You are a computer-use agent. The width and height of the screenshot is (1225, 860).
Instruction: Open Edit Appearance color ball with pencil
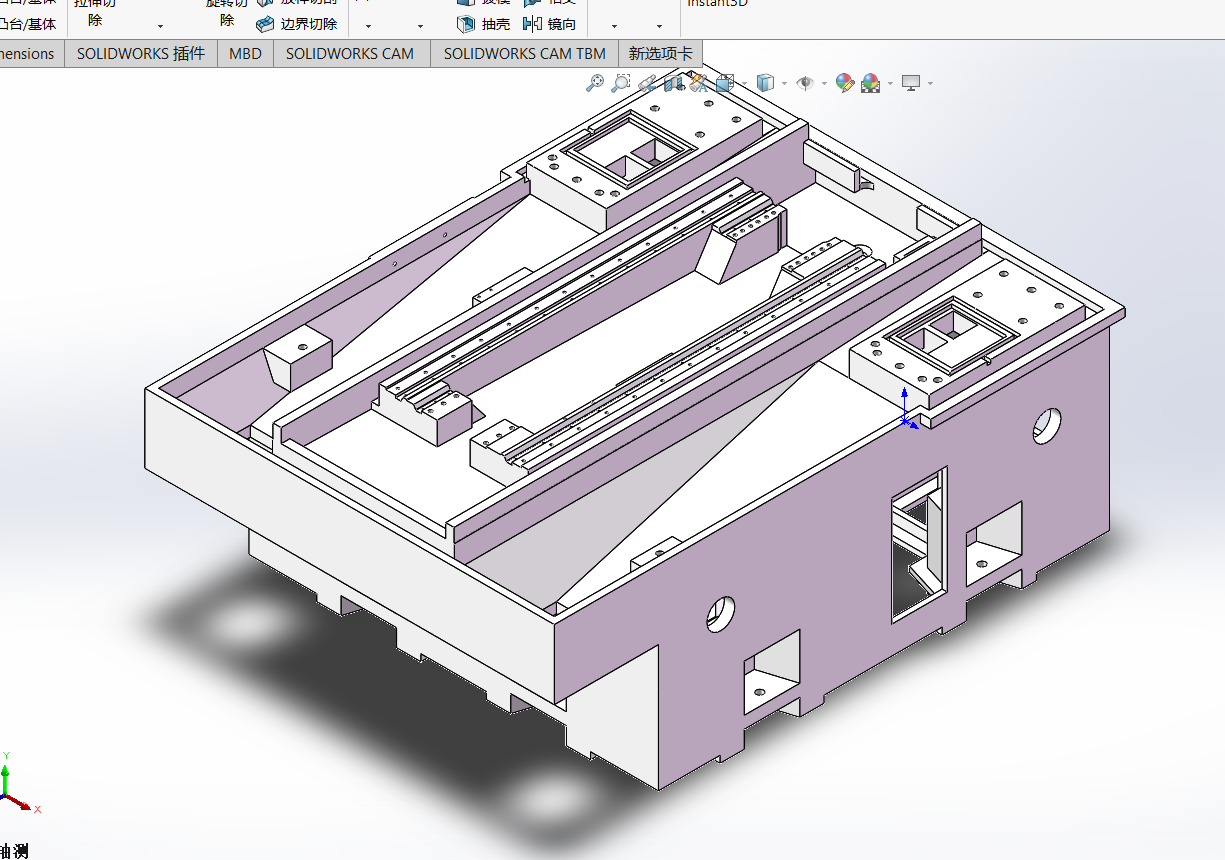(x=846, y=84)
